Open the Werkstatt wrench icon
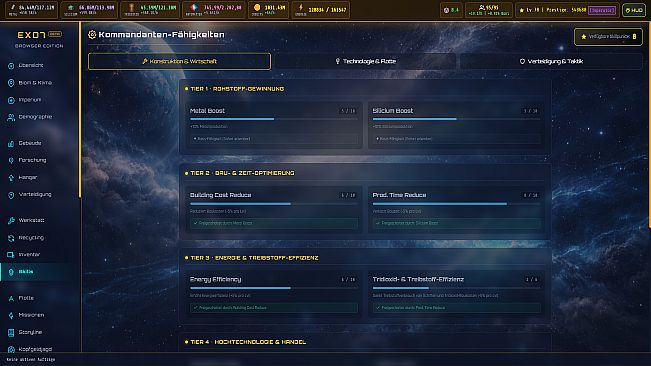Viewport: 651px width, 366px height. pyautogui.click(x=11, y=221)
